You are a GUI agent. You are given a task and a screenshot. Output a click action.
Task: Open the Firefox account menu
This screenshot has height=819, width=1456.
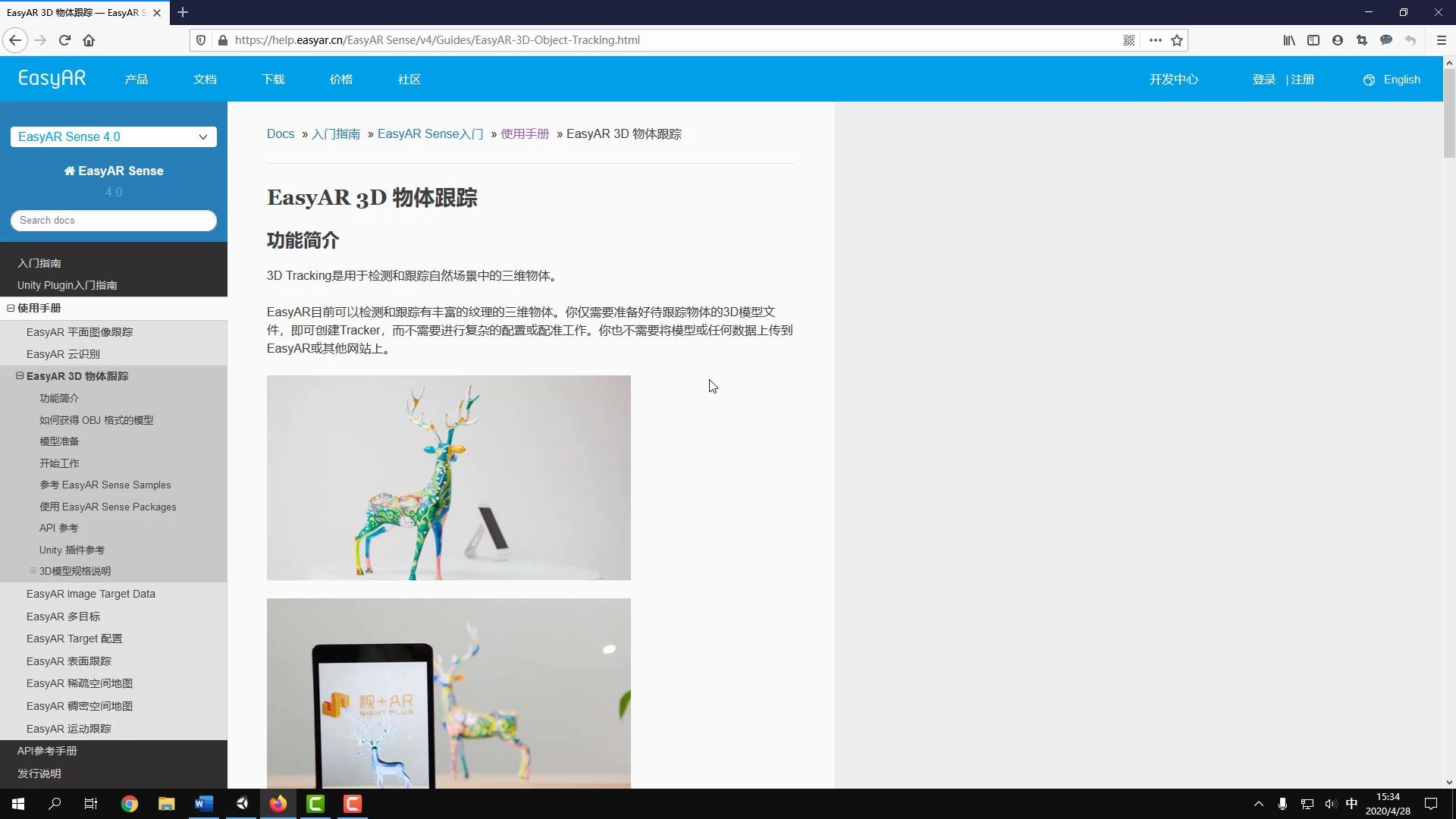click(1338, 39)
